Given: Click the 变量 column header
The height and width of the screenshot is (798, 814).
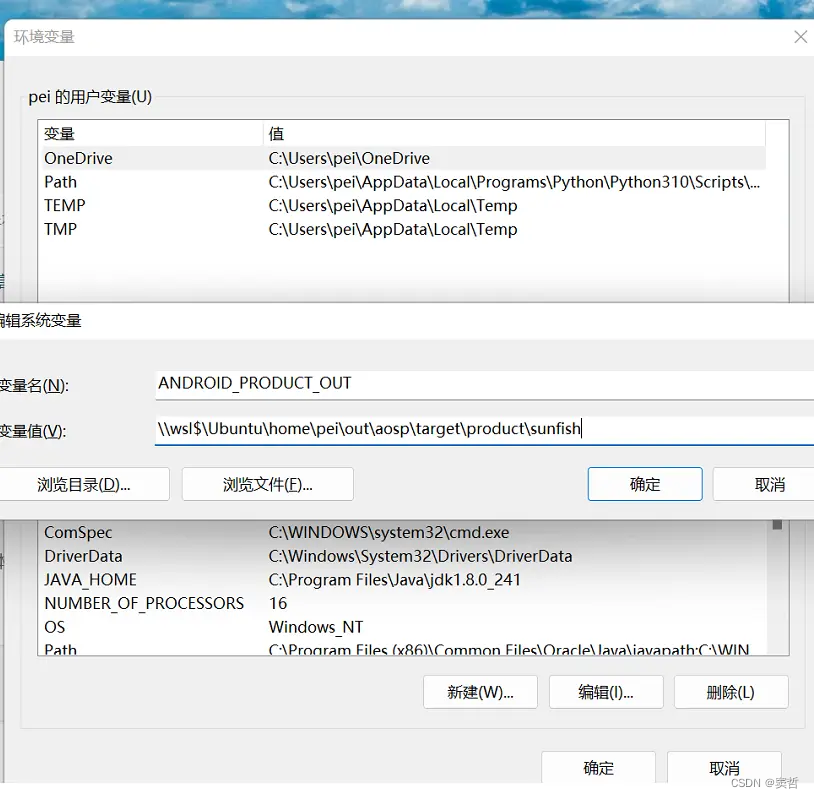Looking at the screenshot, I should coord(60,133).
